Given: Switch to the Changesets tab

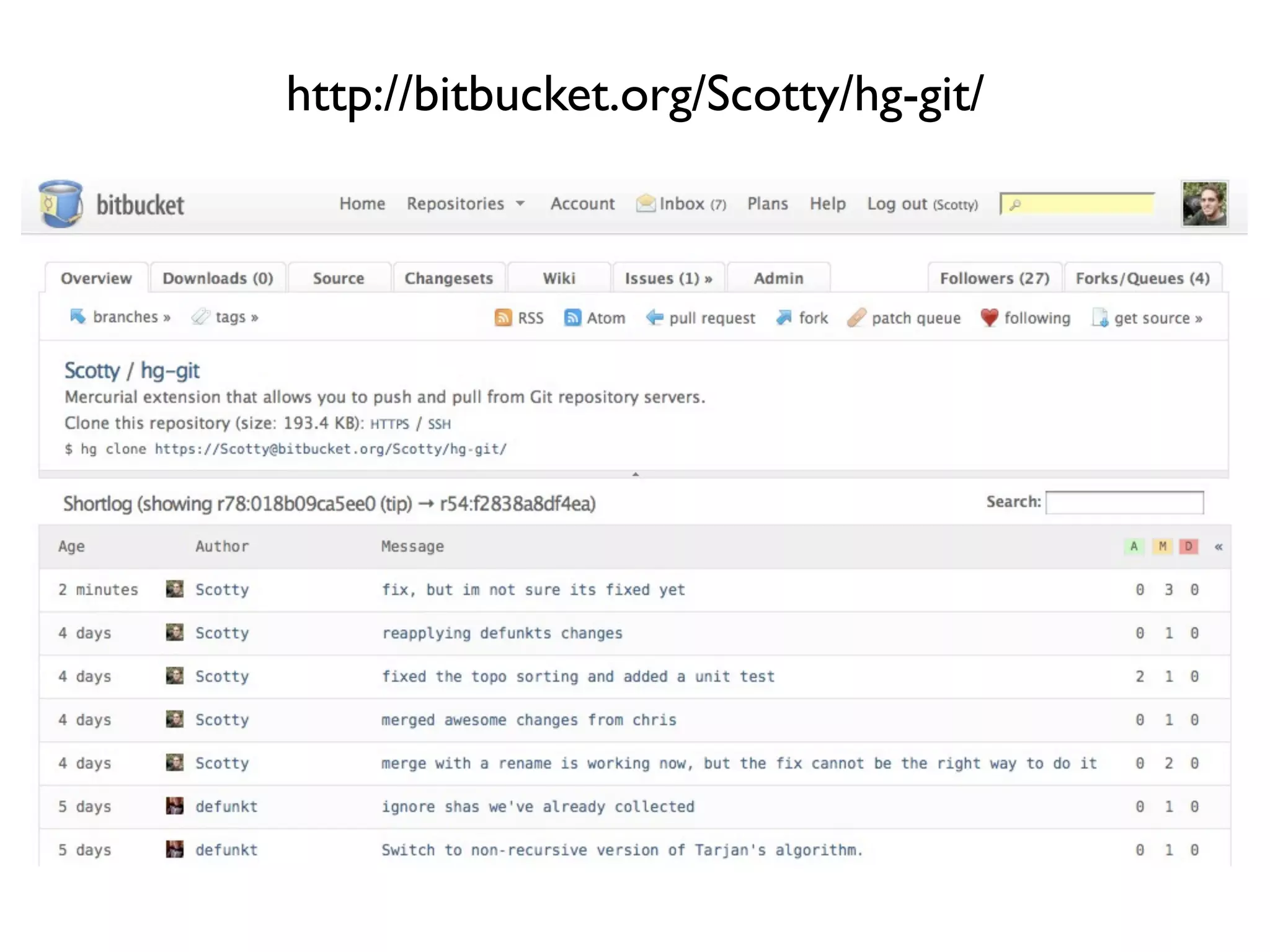Looking at the screenshot, I should pos(449,278).
